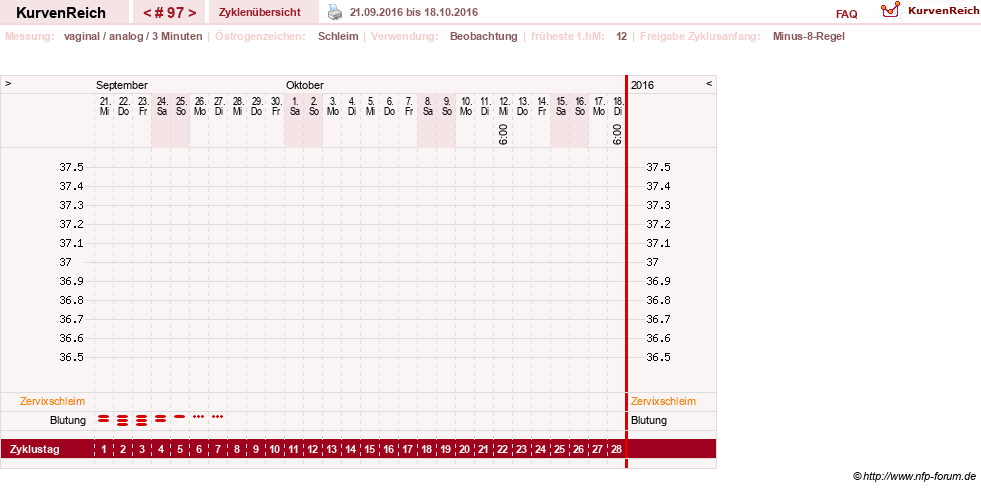Screen dimensions: 981x488
Task: Click the spotting dots on 27. Di
Action: [217, 416]
